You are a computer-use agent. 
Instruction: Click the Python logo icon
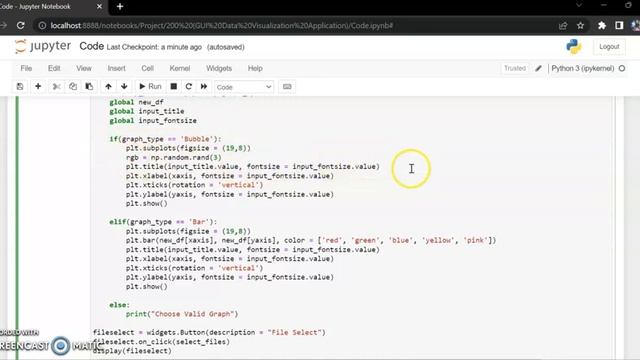tap(574, 47)
